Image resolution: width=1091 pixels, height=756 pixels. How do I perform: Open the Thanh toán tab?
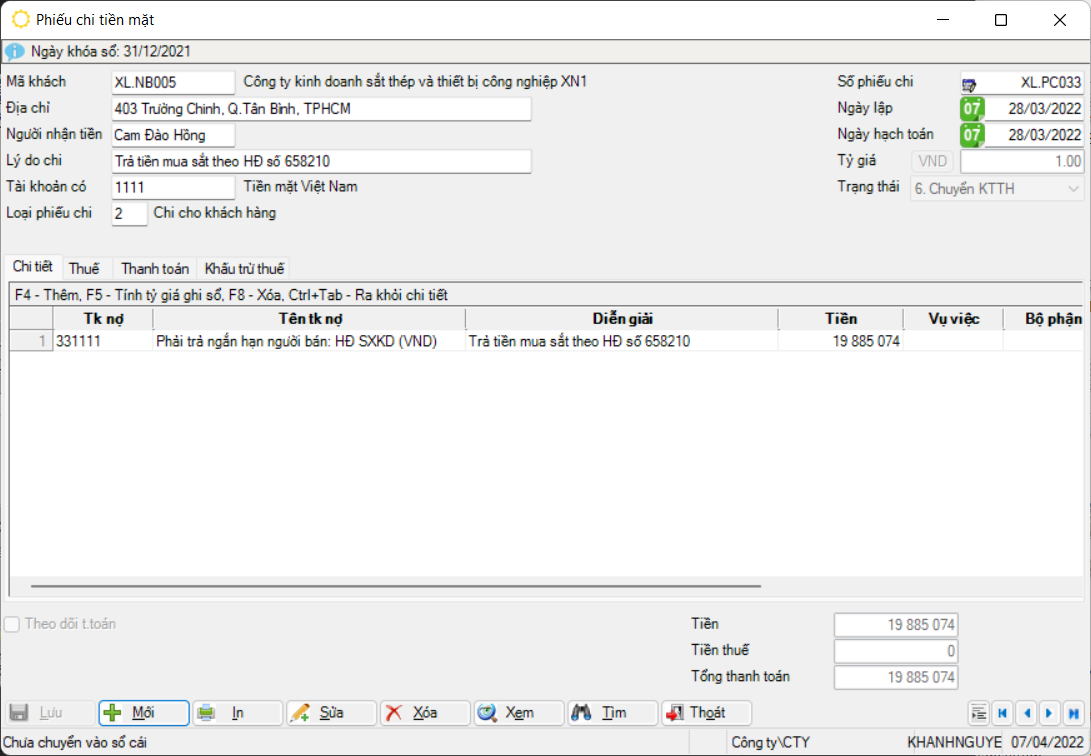155,269
